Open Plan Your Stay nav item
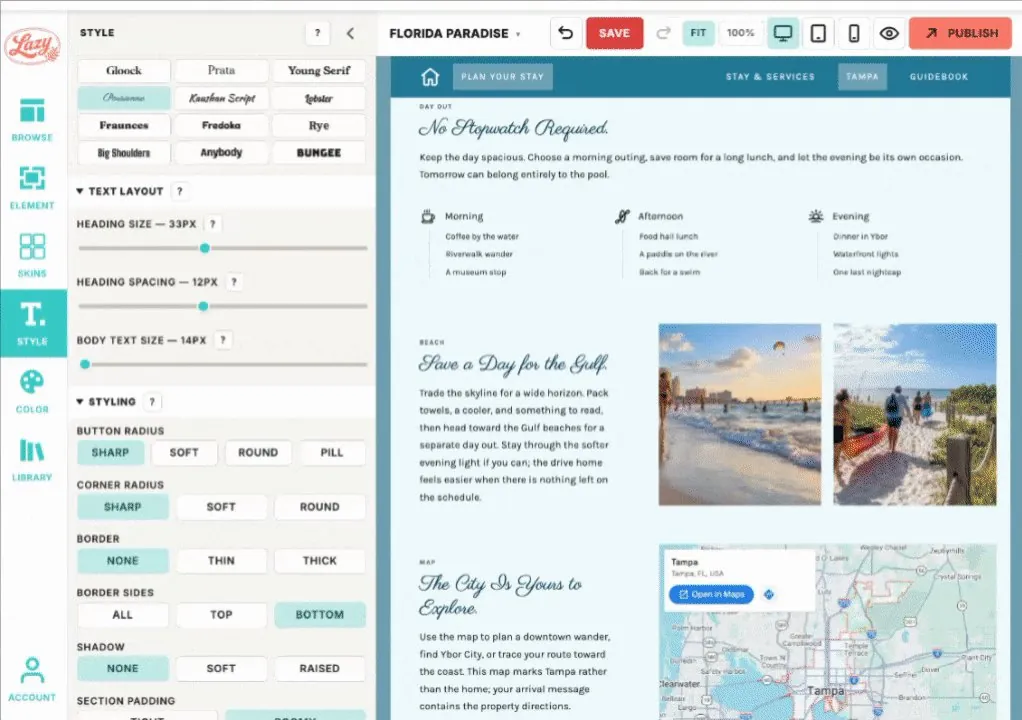The height and width of the screenshot is (720, 1022). (503, 77)
